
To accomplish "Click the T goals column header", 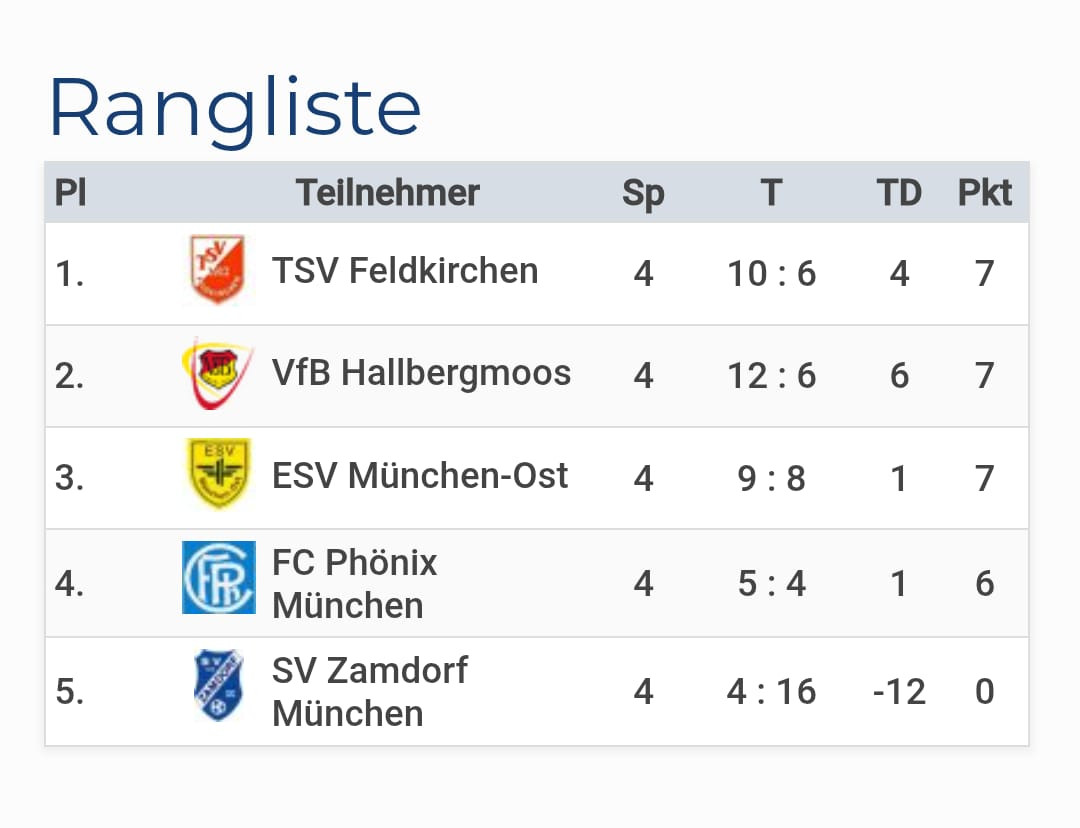I will click(x=770, y=192).
